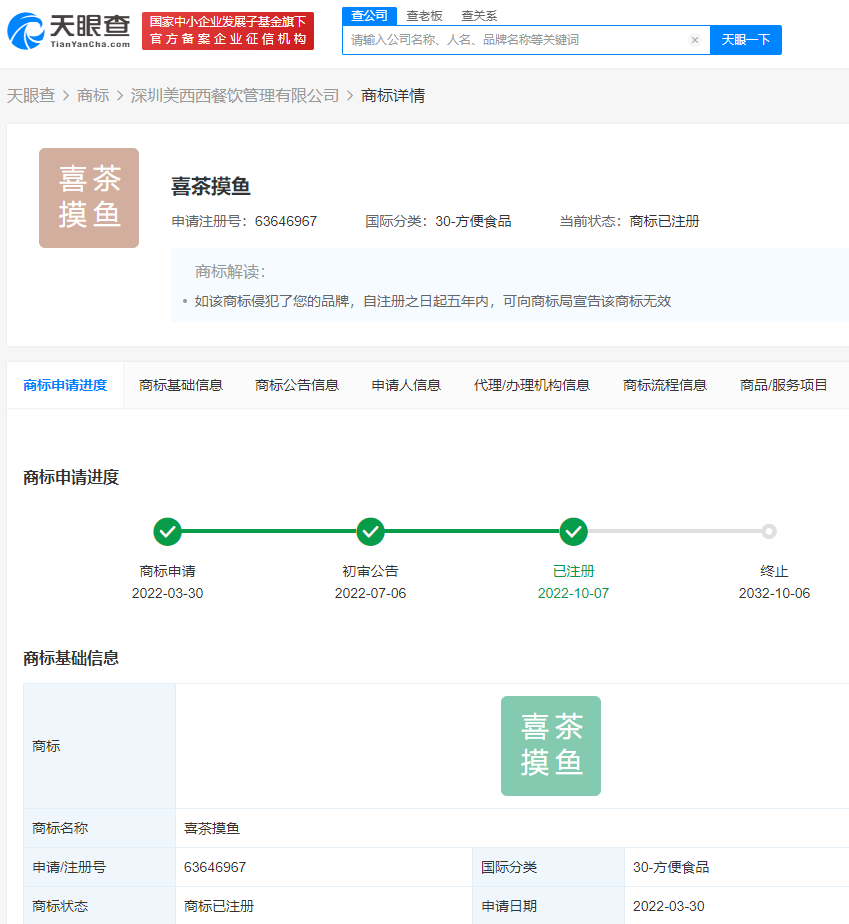Viewport: 849px width, 924px height.
Task: Select the 申请人信息 tab
Action: 405,384
